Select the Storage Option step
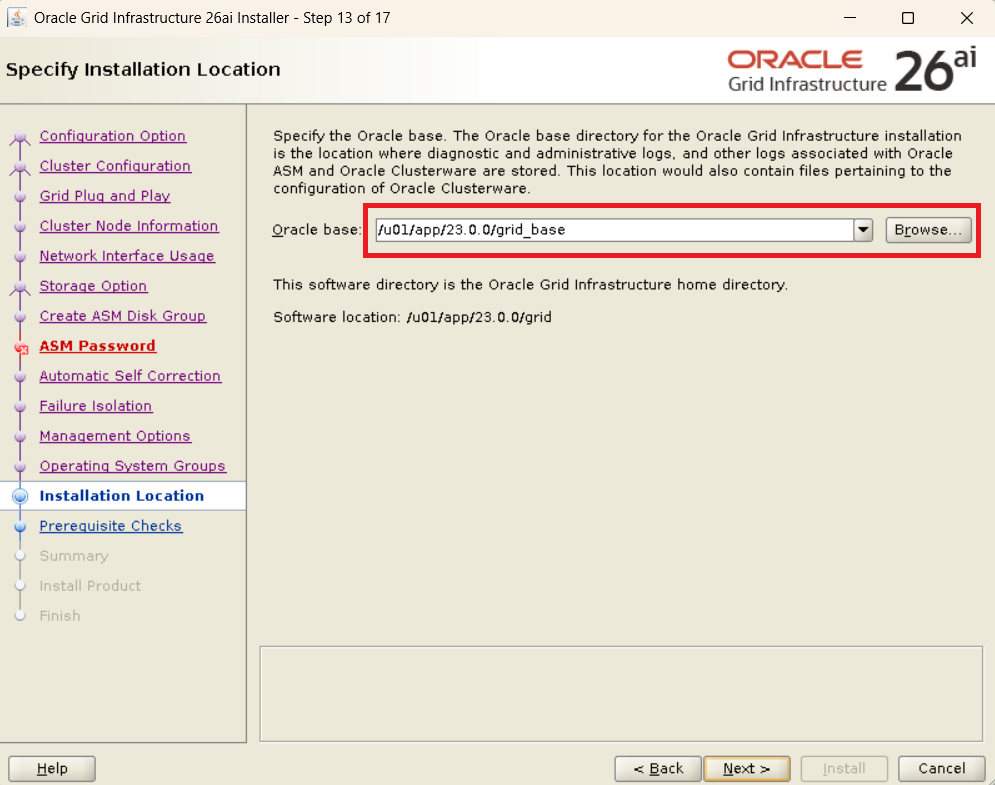The height and width of the screenshot is (785, 995). point(93,286)
